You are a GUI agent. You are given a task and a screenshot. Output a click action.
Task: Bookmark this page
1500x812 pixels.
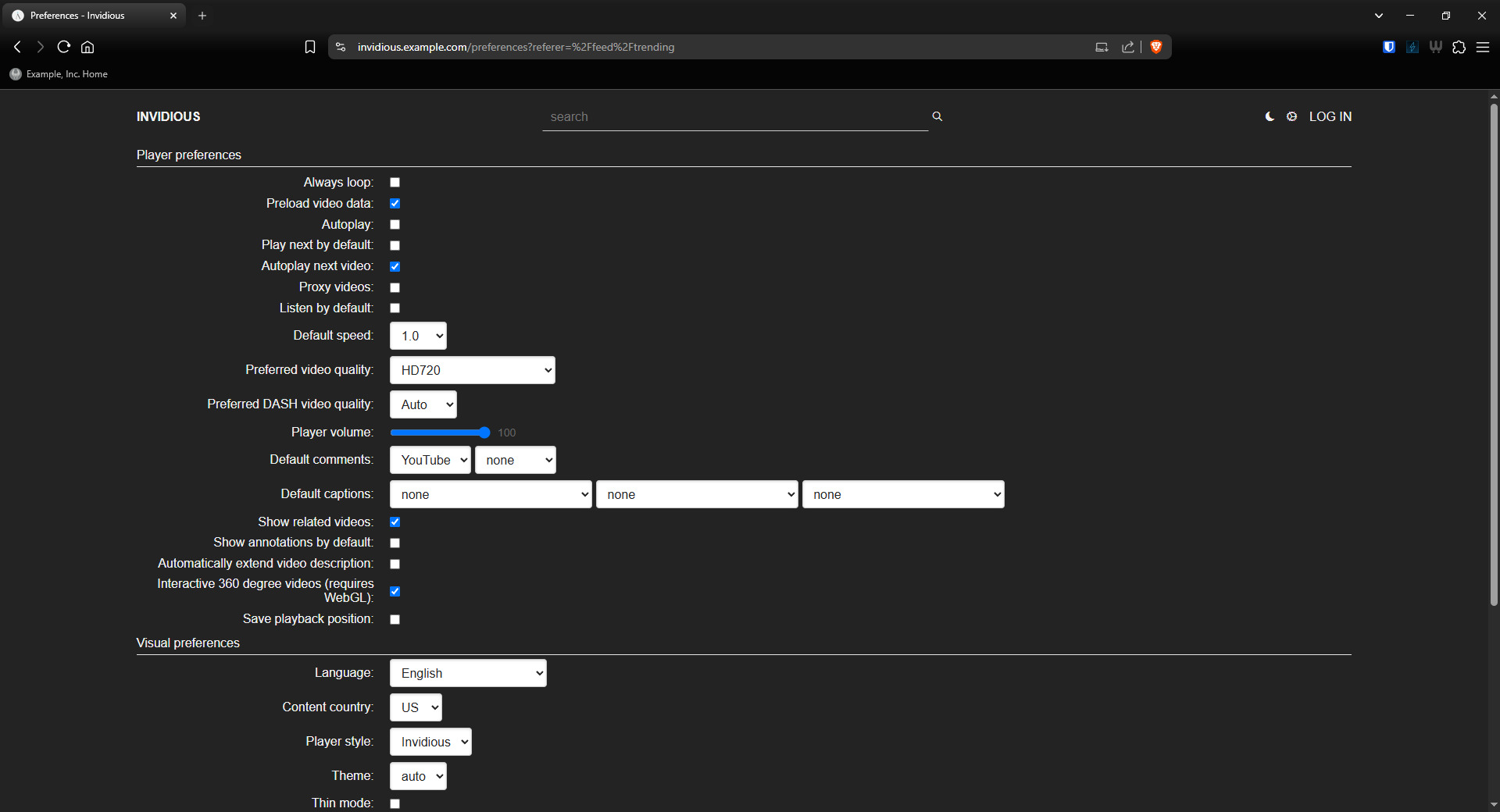(x=310, y=47)
